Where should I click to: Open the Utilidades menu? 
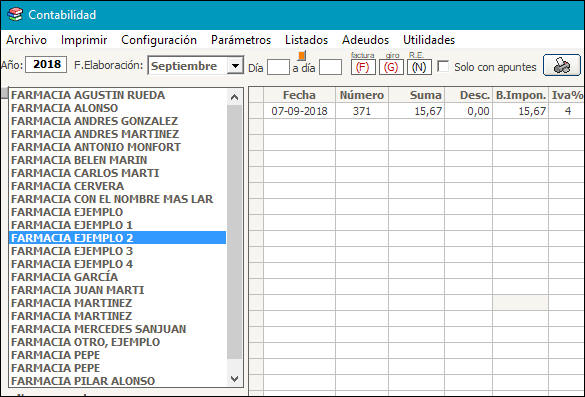pyautogui.click(x=429, y=40)
